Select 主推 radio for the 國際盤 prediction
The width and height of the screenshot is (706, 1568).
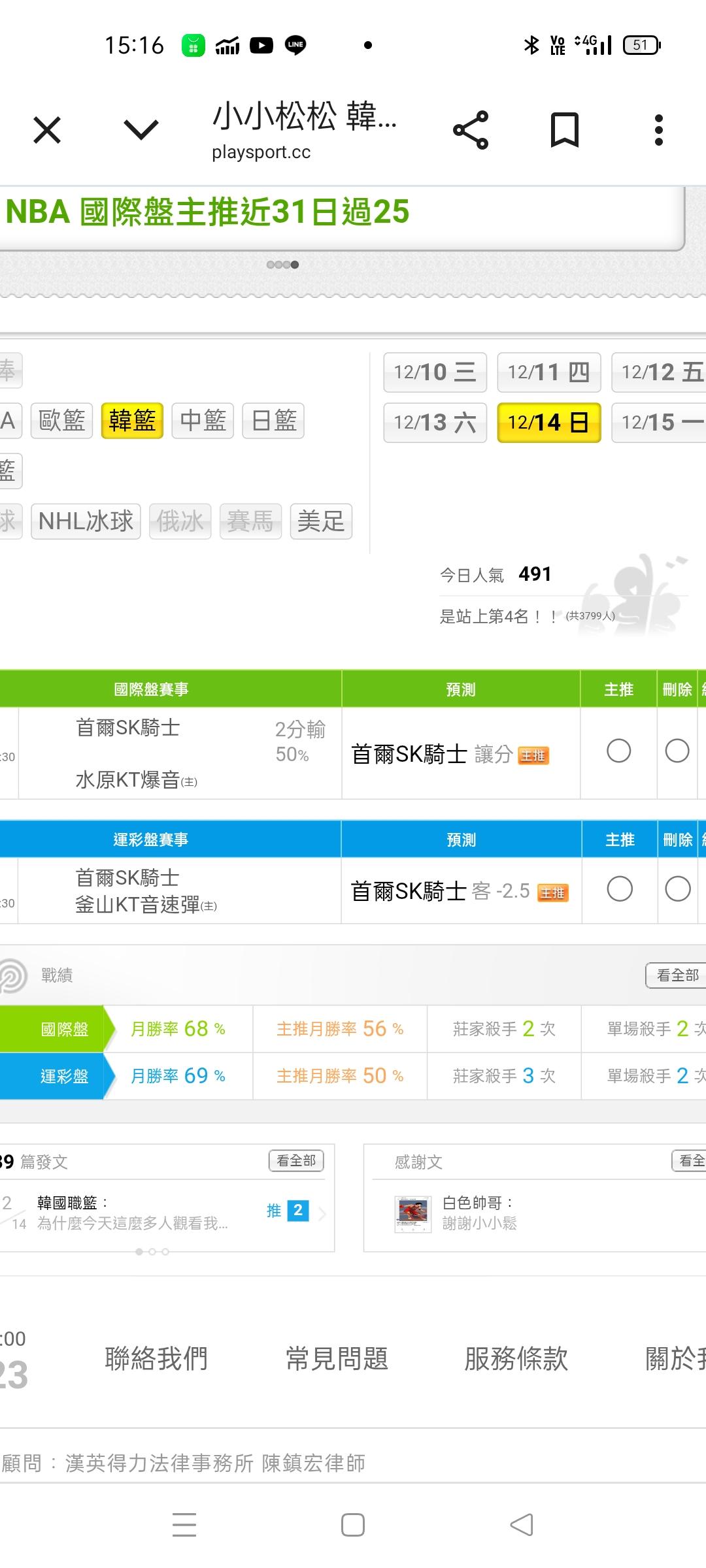pyautogui.click(x=618, y=751)
